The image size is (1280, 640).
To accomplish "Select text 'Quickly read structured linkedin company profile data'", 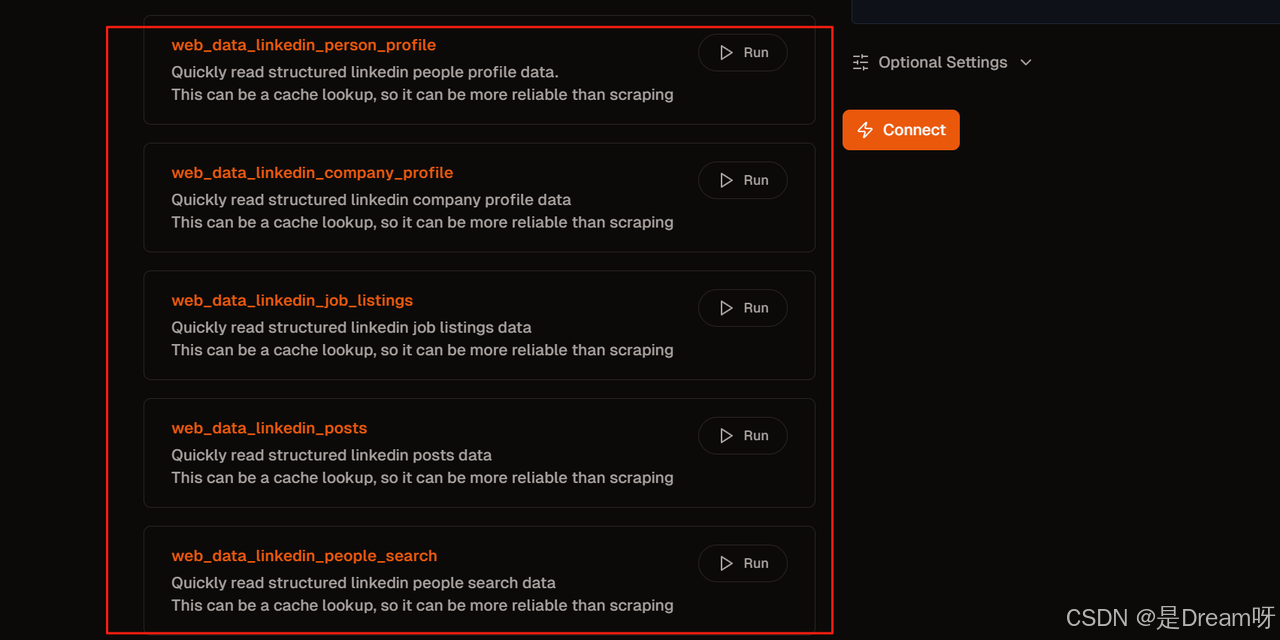I will (371, 200).
